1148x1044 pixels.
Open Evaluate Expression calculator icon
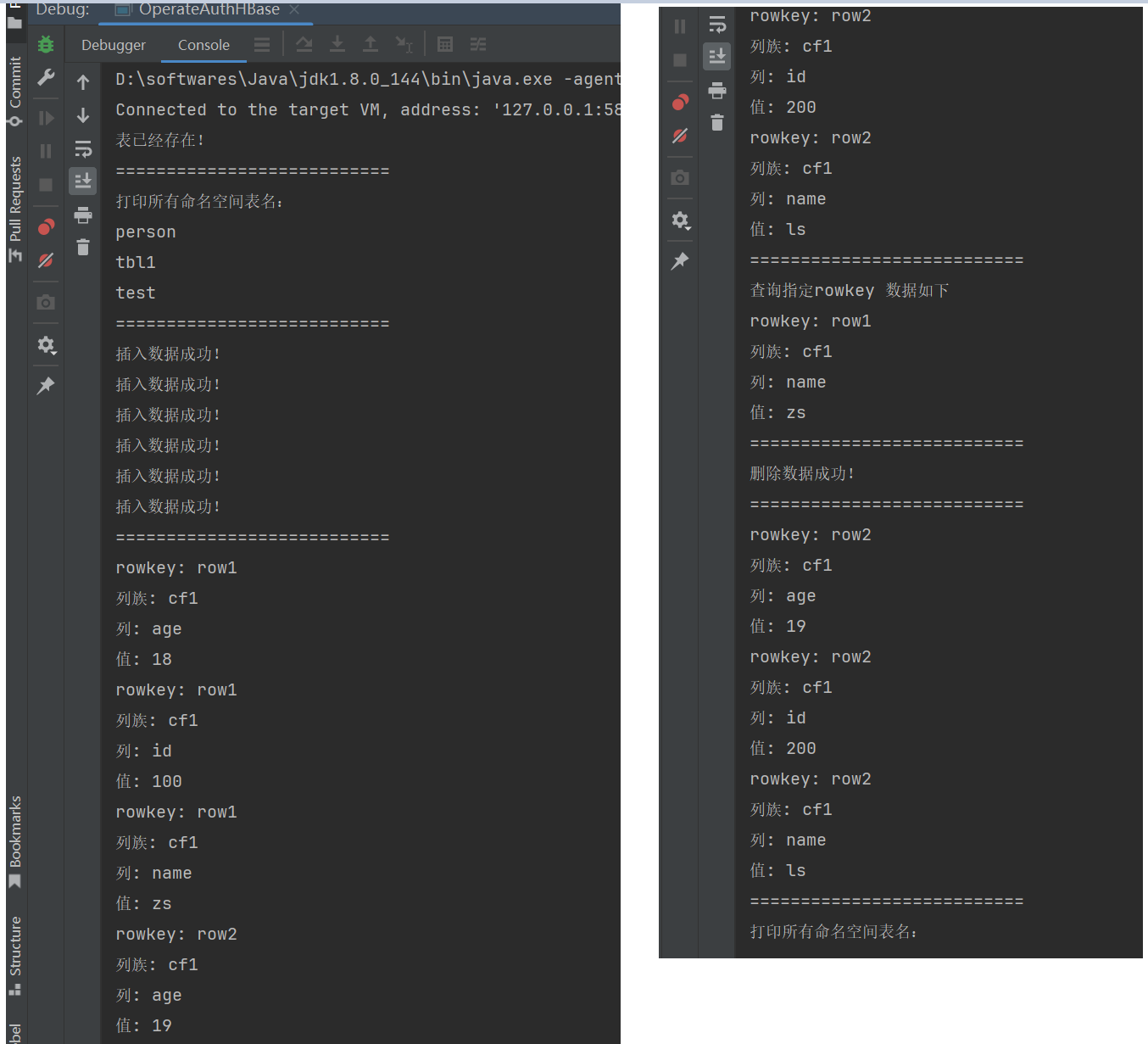445,44
